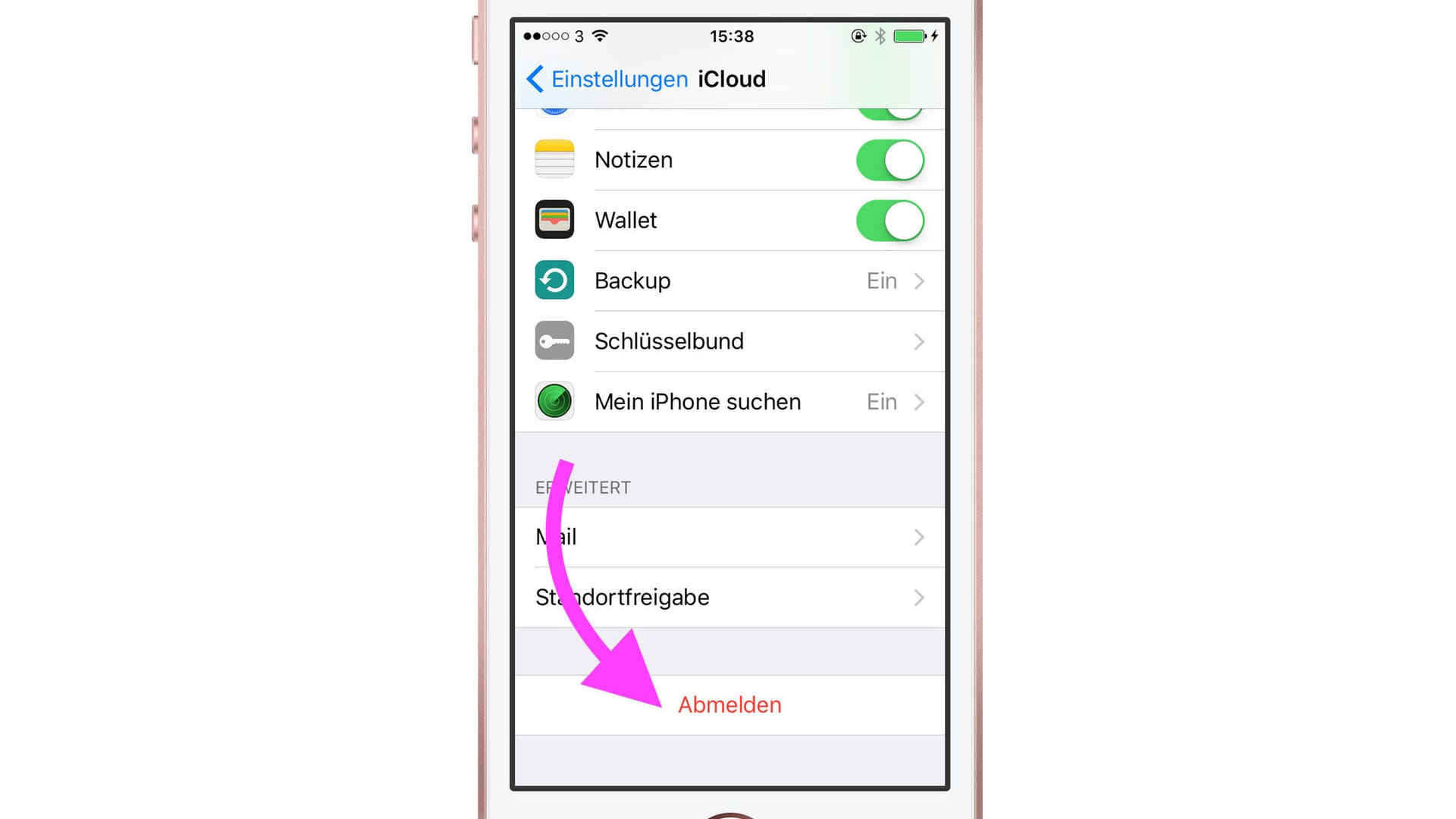
Task: Open Mein iPhone suchen settings
Action: (729, 401)
